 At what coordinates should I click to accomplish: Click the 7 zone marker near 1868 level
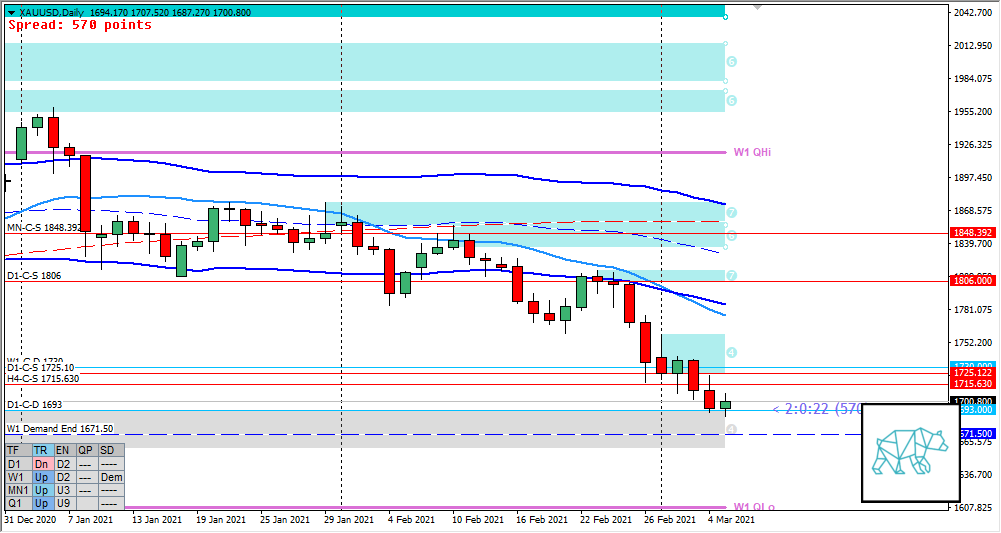pyautogui.click(x=732, y=213)
